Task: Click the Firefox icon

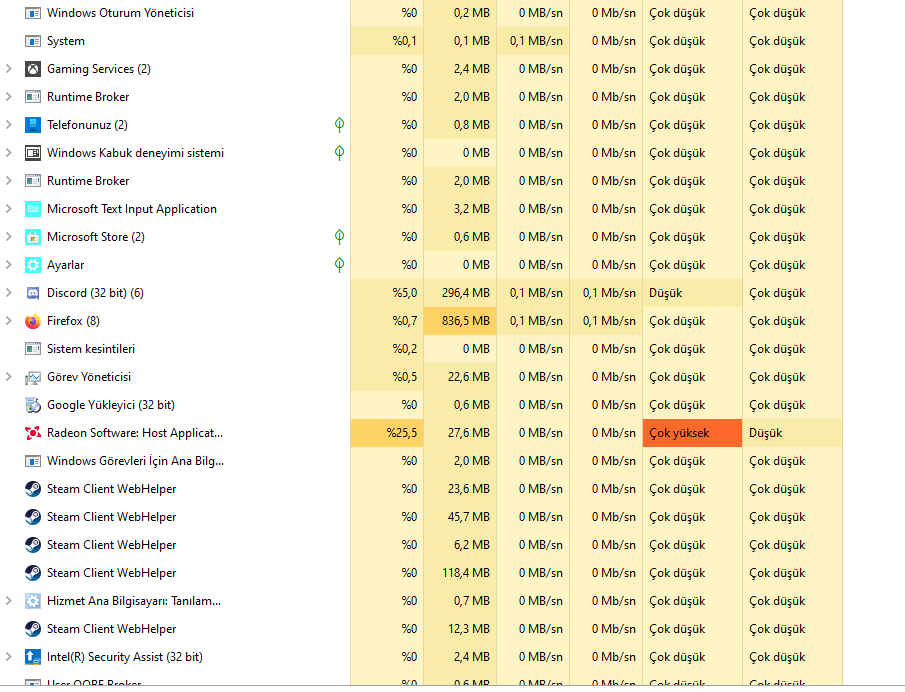Action: pos(33,321)
